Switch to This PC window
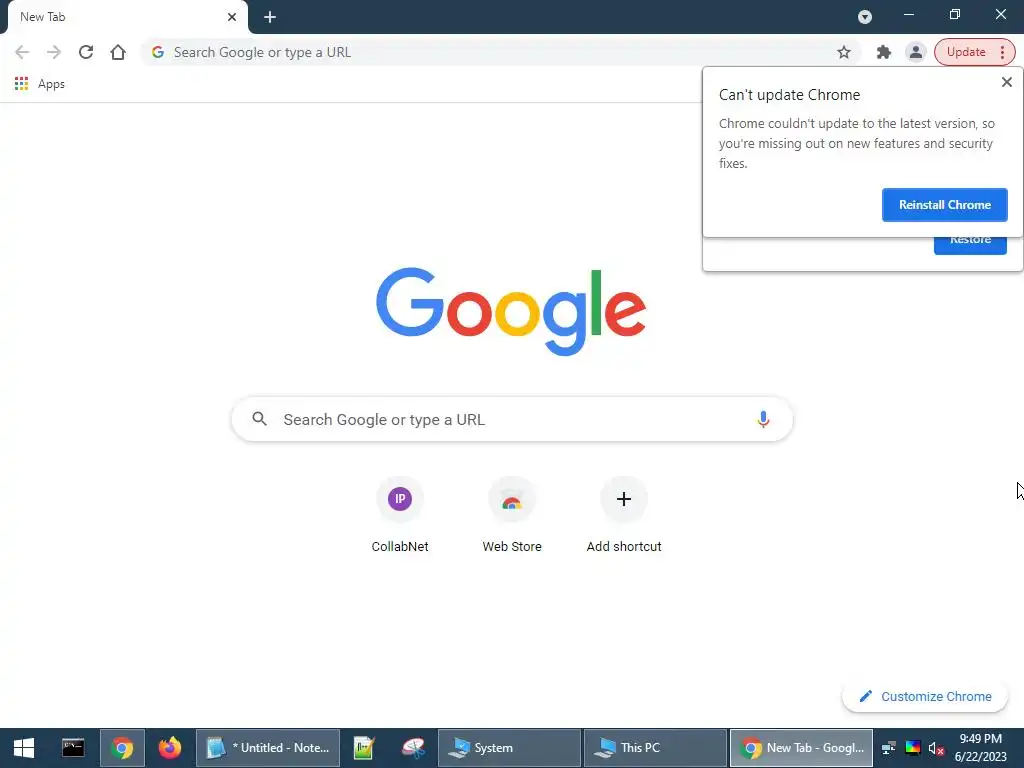The height and width of the screenshot is (768, 1024). 655,748
